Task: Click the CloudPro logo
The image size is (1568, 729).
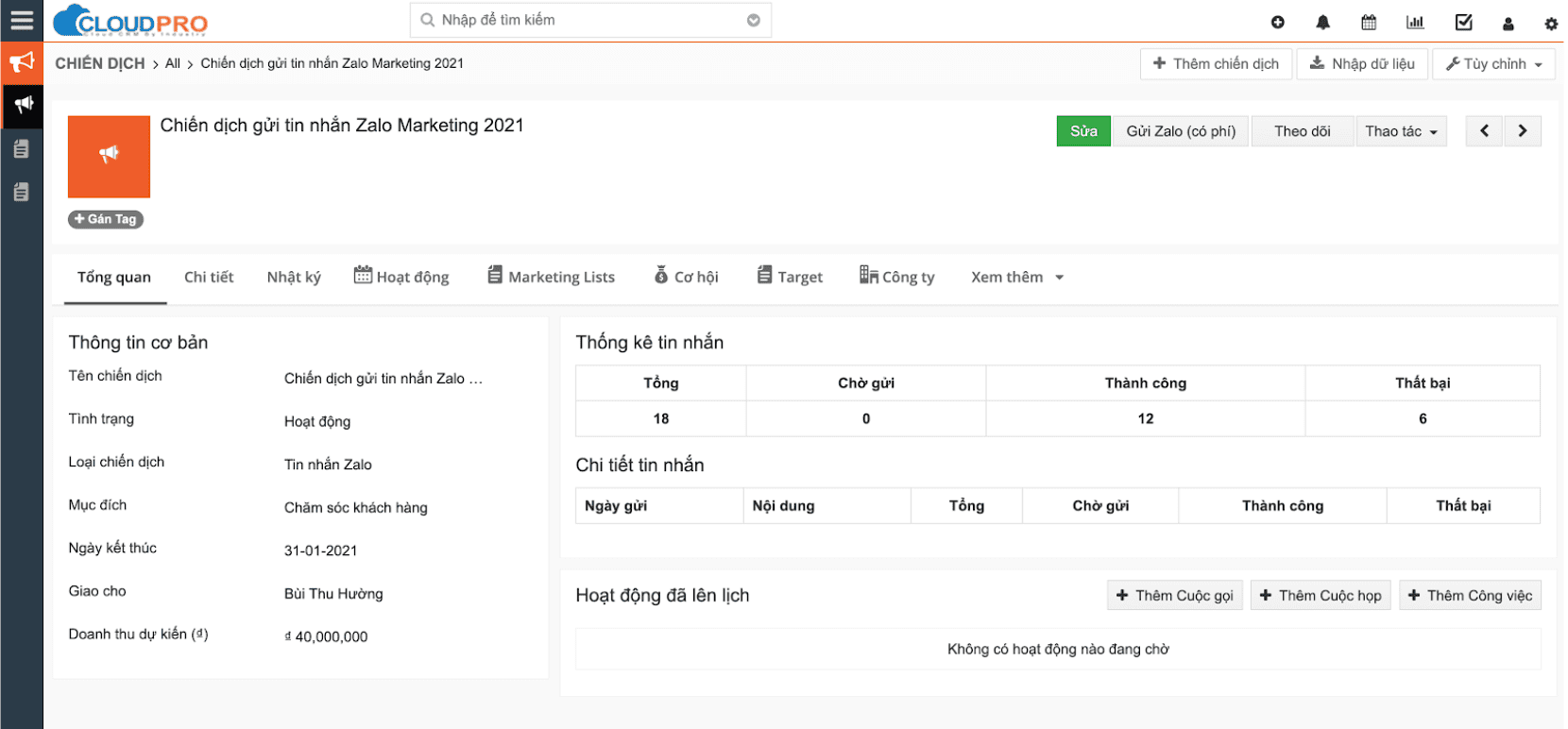Action: click(x=130, y=21)
